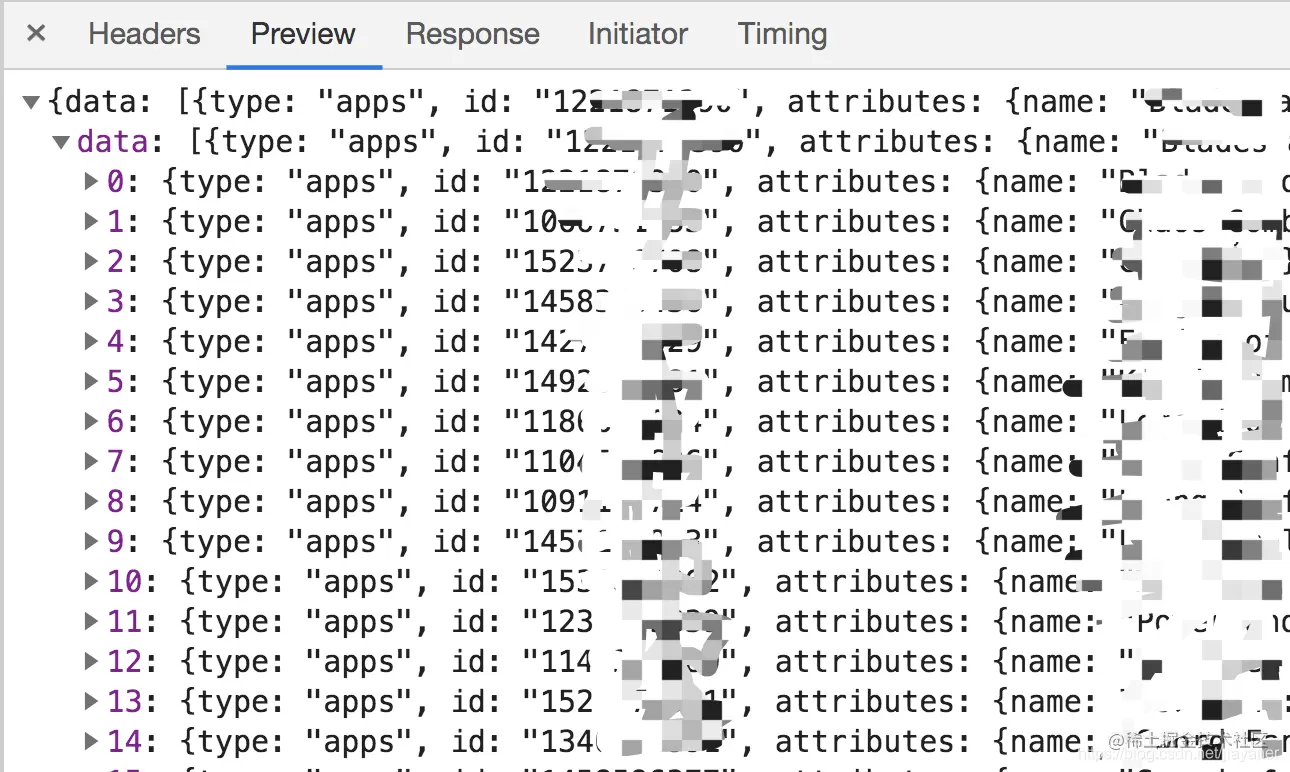Click 'apps' type value in row 2
The image size is (1290, 772).
(340, 264)
